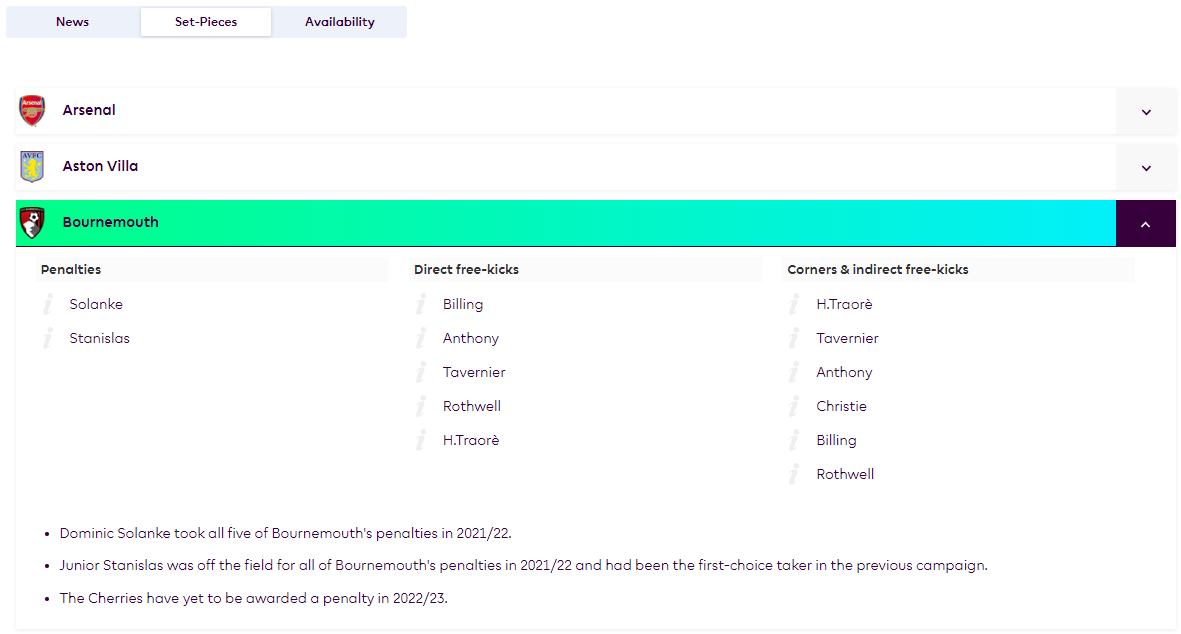1181x634 pixels.
Task: Choose Billing under Direct free-kicks
Action: point(463,304)
